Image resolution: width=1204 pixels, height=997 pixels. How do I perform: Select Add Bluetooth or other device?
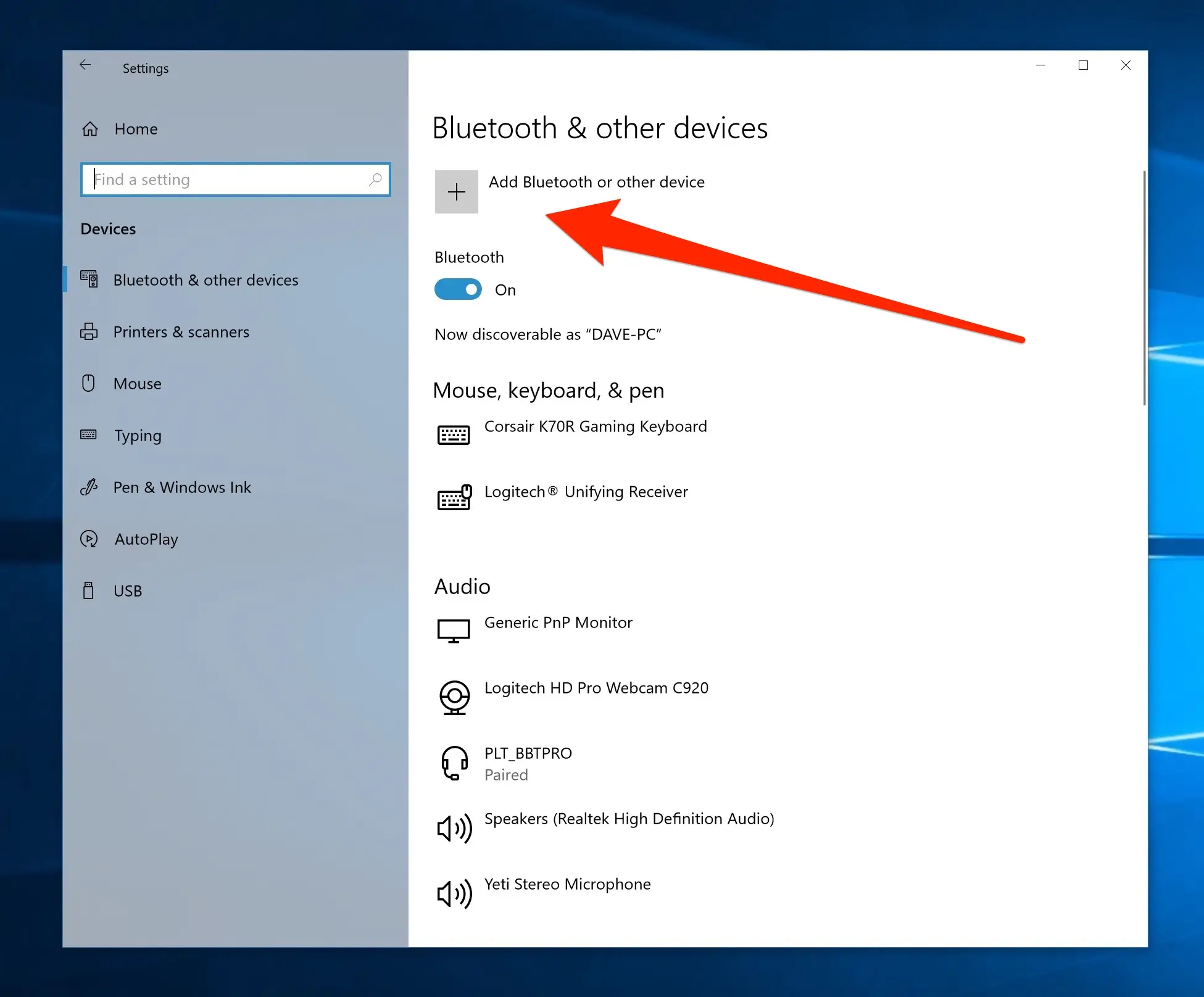point(596,182)
